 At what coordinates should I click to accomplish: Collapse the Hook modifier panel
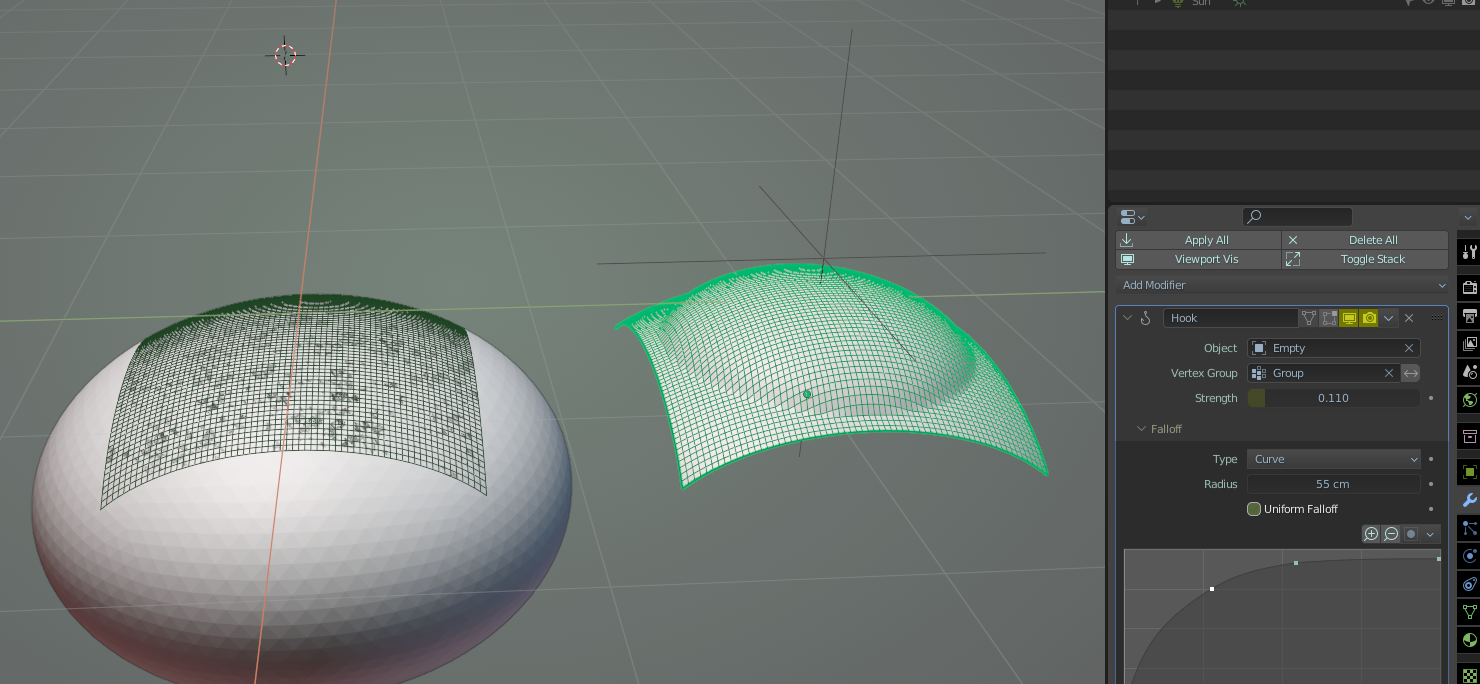pos(1128,318)
